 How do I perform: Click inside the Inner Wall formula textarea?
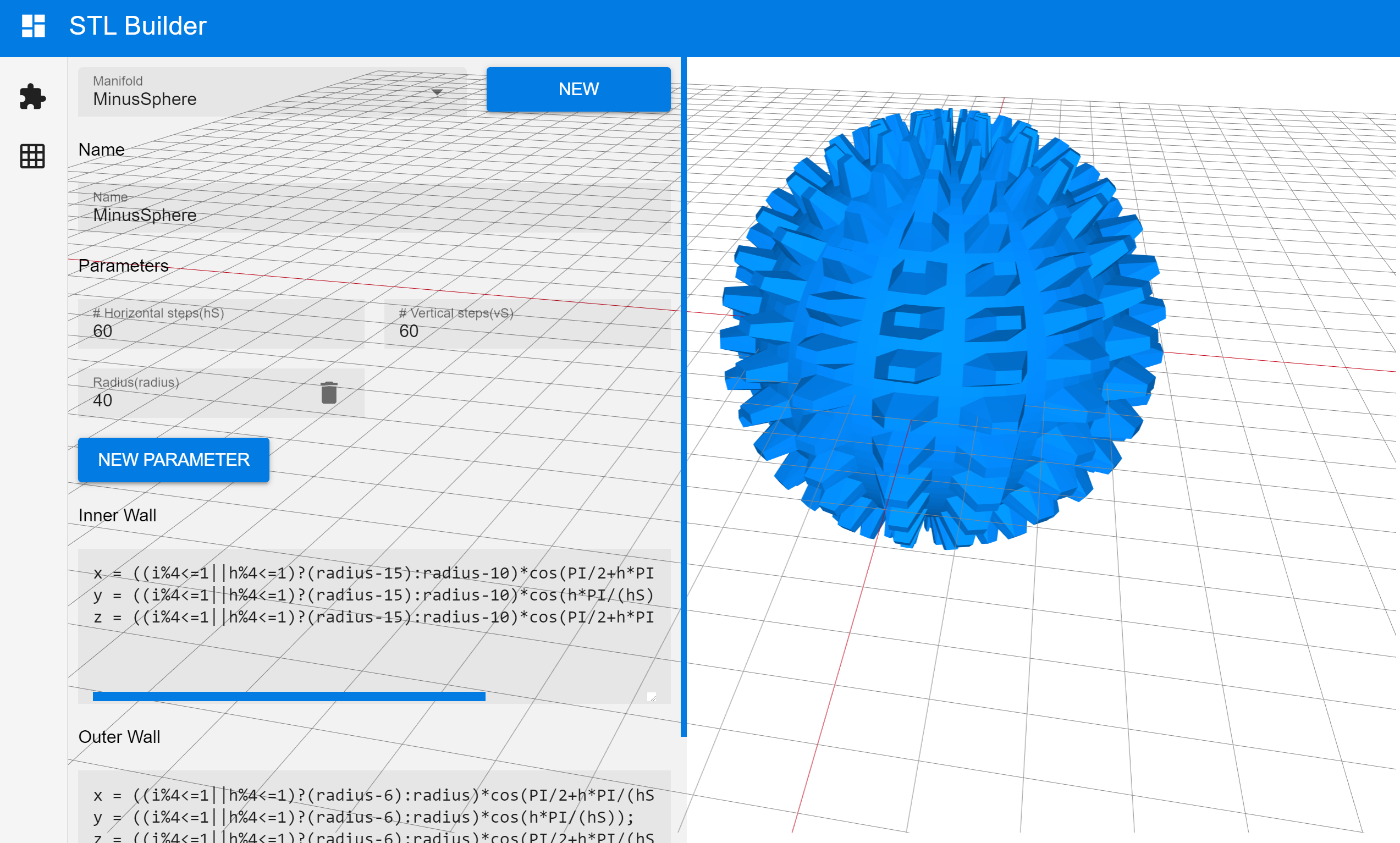pos(374,626)
